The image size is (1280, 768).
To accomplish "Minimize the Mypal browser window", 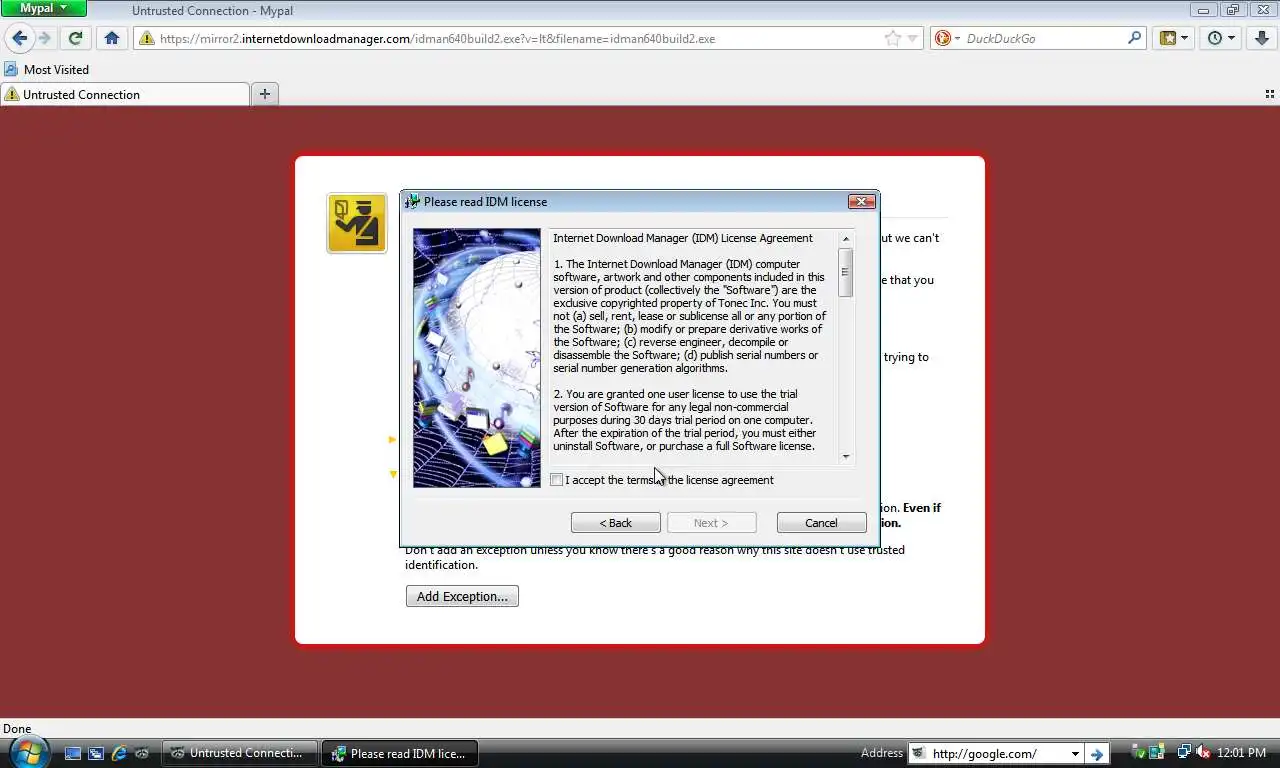I will (x=1204, y=9).
